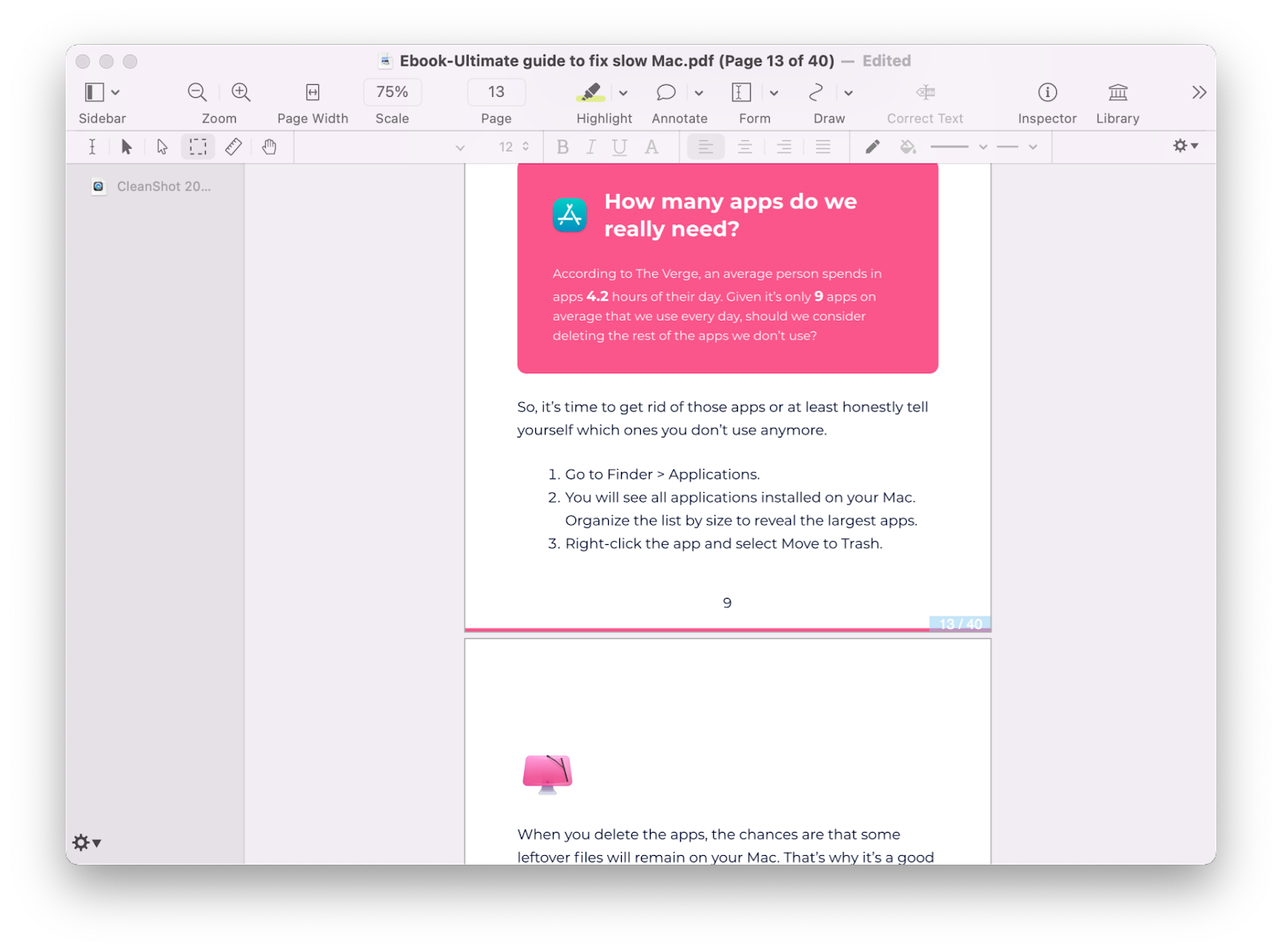Edit the Page number field showing 13
Viewport: 1282px width, 952px height.
point(496,92)
